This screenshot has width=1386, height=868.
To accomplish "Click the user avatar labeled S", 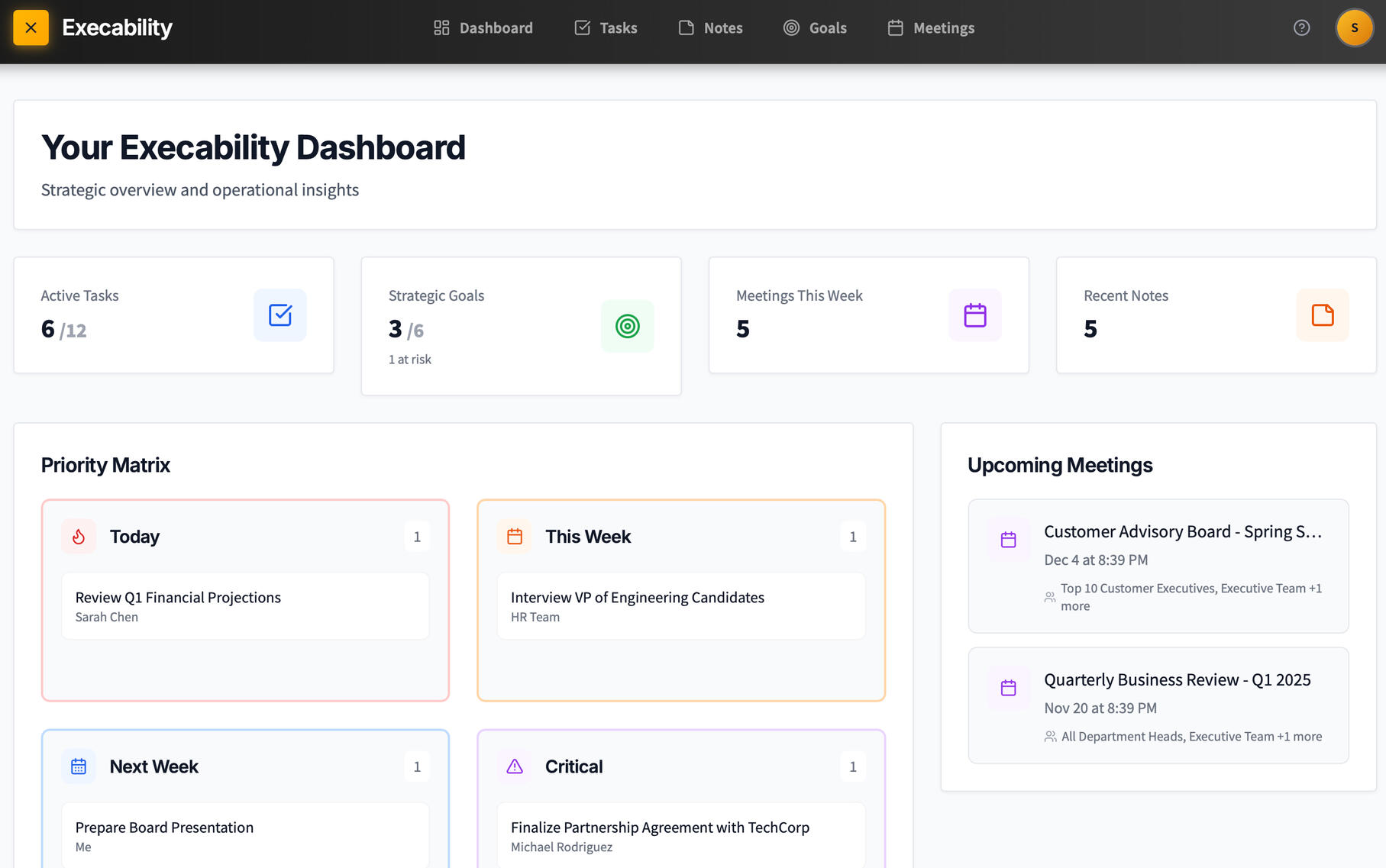I will 1354,28.
